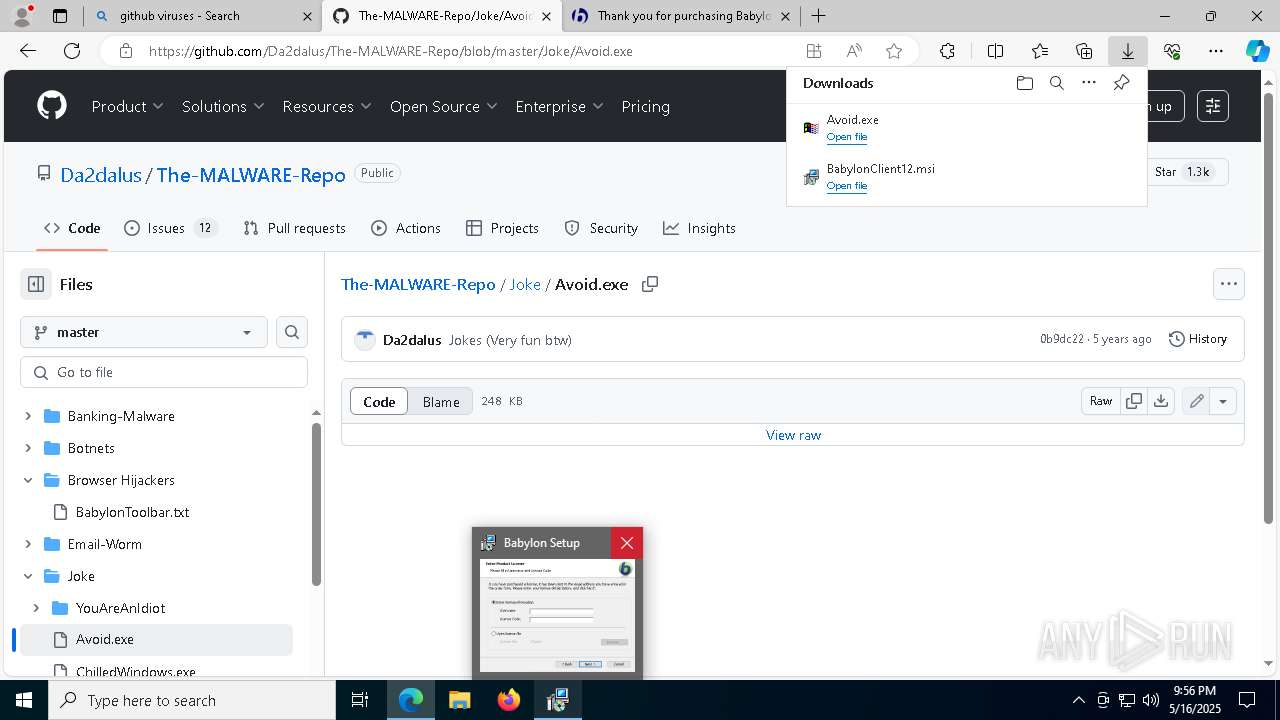The image size is (1280, 720).
Task: Open edit options dropdown arrow beside pencil
Action: [x=1223, y=401]
